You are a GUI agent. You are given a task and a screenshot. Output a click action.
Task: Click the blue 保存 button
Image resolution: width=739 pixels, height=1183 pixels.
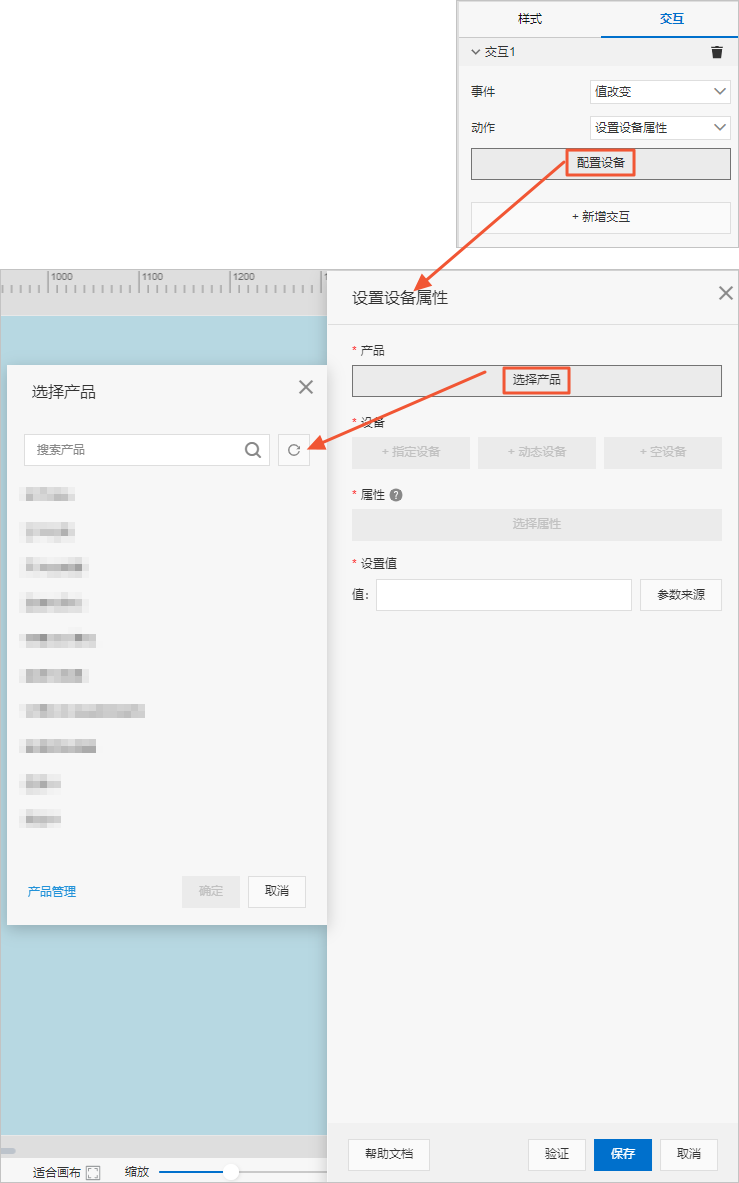(x=623, y=1154)
